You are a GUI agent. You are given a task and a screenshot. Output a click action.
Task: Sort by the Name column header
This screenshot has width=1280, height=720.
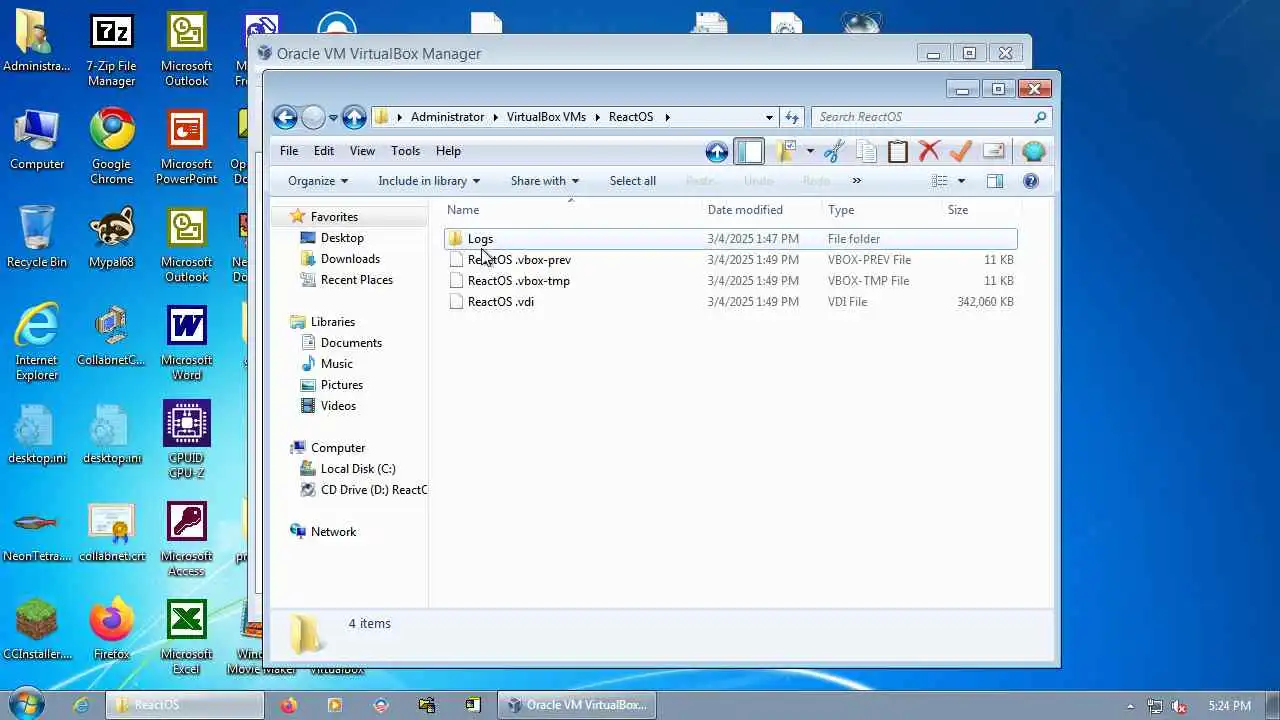[x=463, y=210]
